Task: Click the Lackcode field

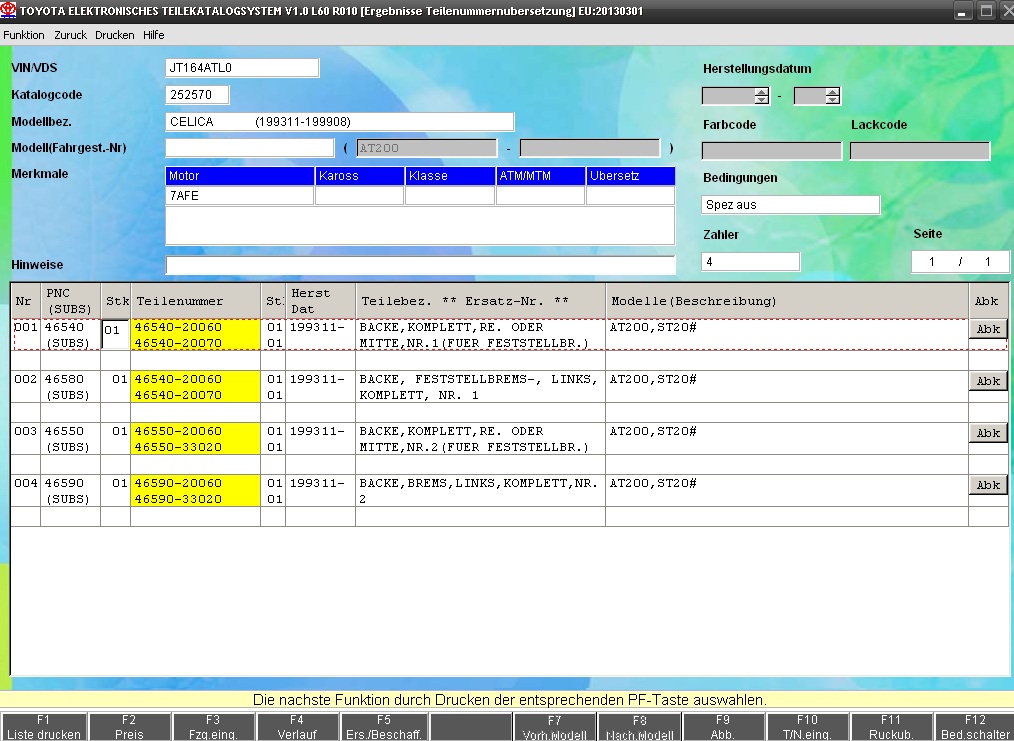Action: [x=920, y=151]
